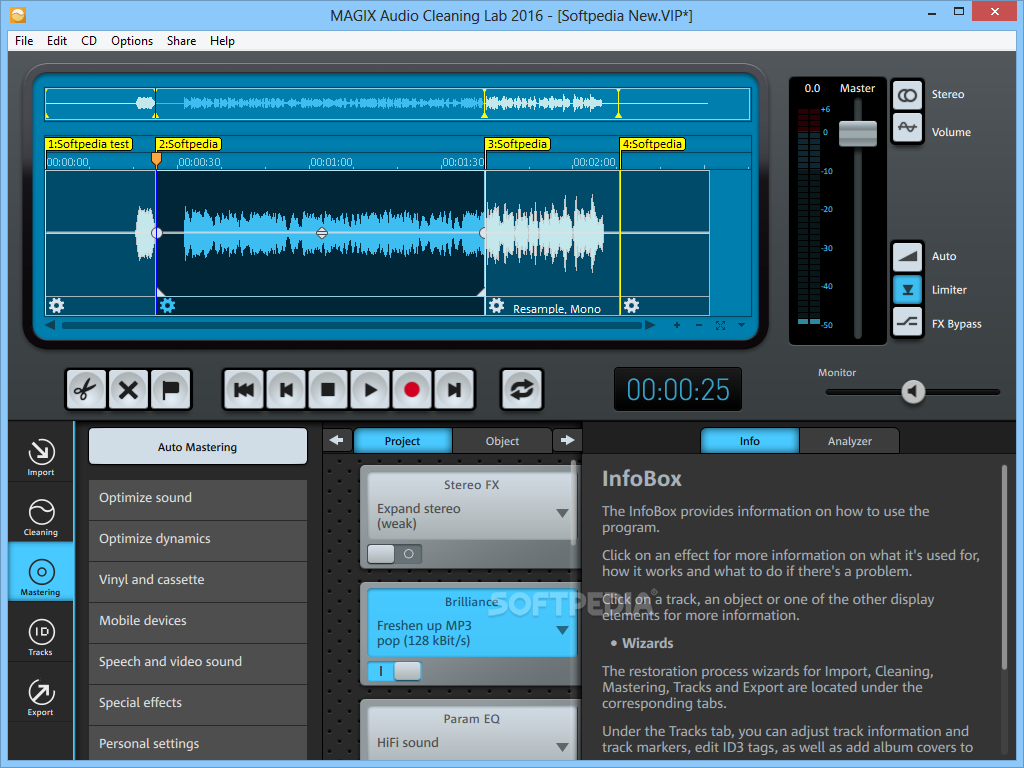This screenshot has width=1024, height=768.
Task: Open the Export section
Action: (40, 697)
